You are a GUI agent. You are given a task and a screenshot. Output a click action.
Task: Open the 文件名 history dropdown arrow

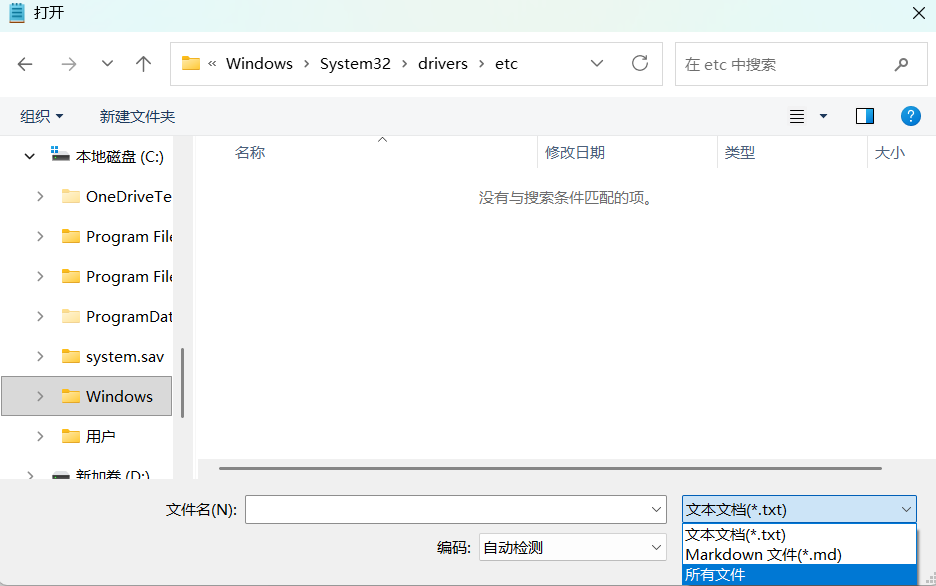point(656,510)
